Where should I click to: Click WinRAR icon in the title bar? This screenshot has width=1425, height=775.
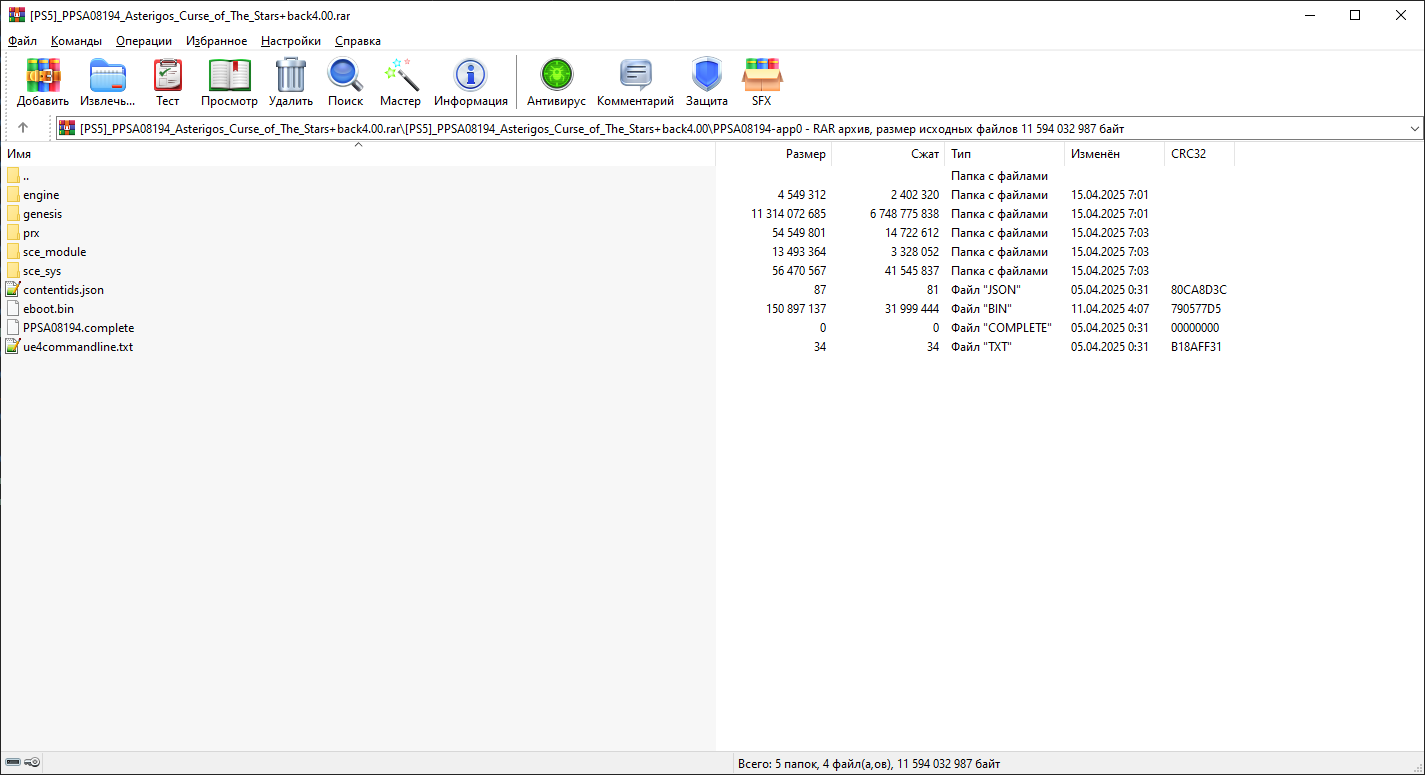[16, 15]
